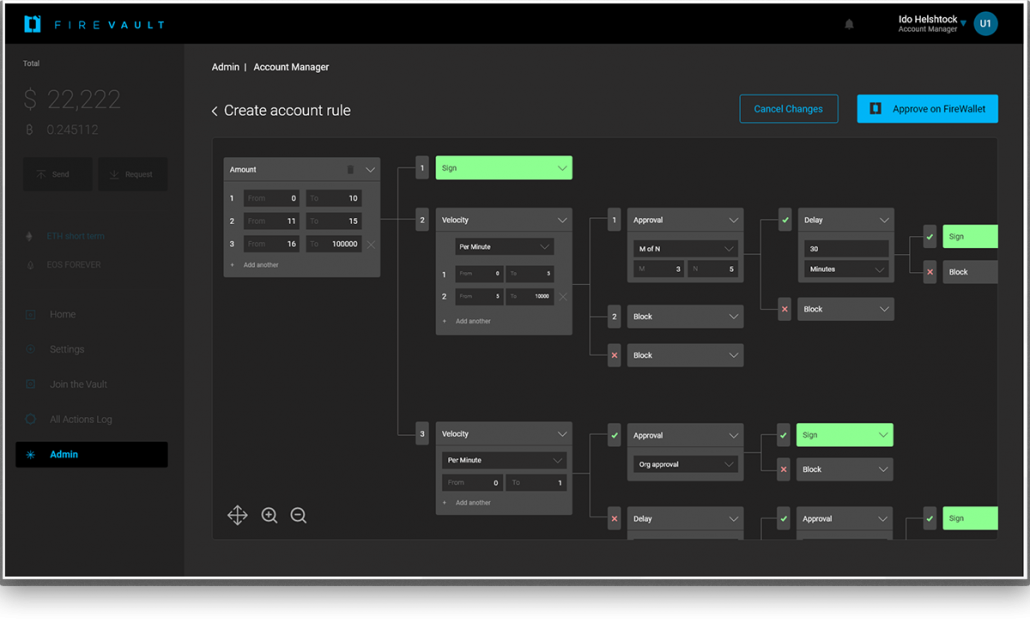Click the FireVault logo icon
The width and height of the screenshot is (1030, 623).
(32, 24)
